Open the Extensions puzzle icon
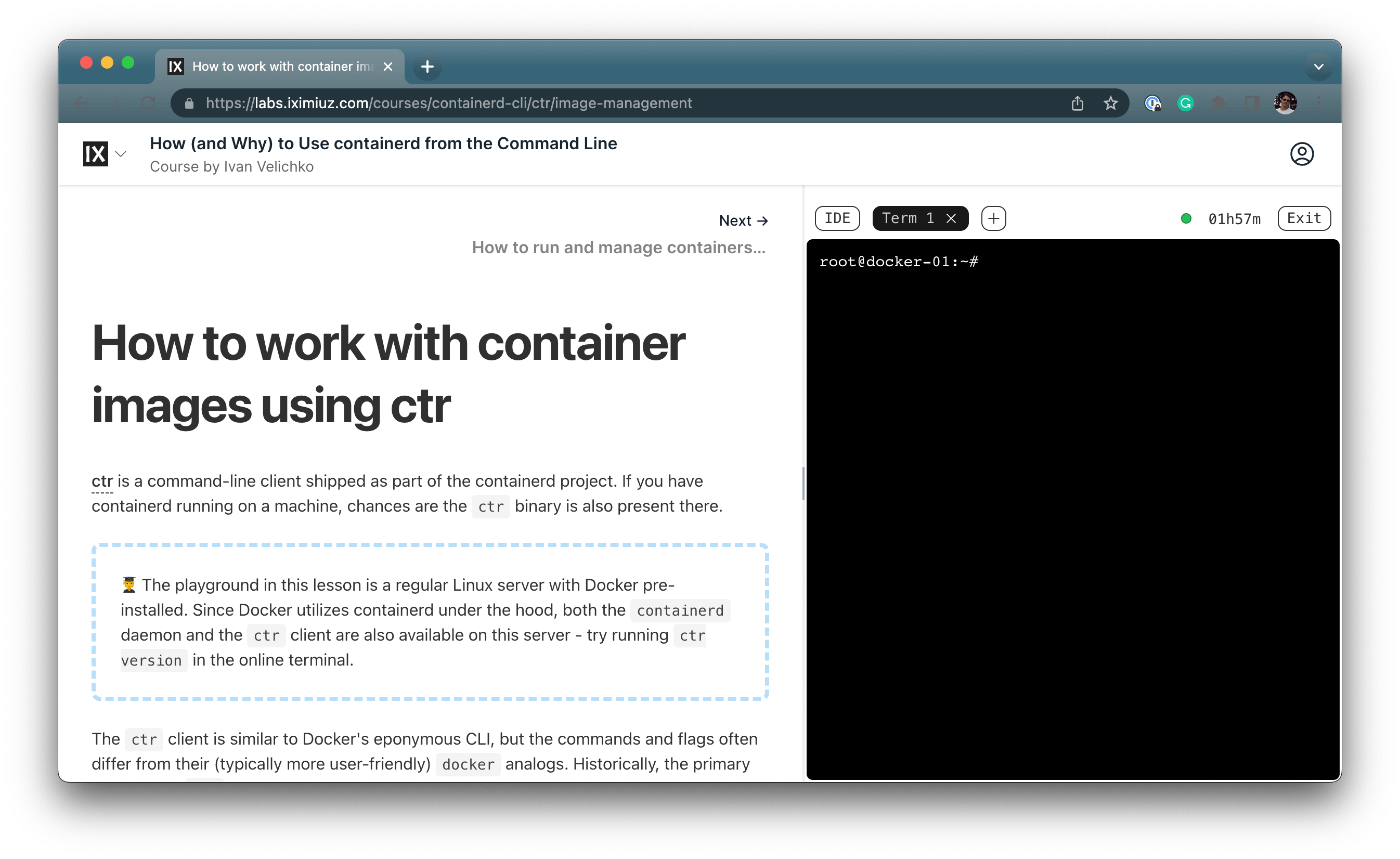 click(x=1218, y=103)
